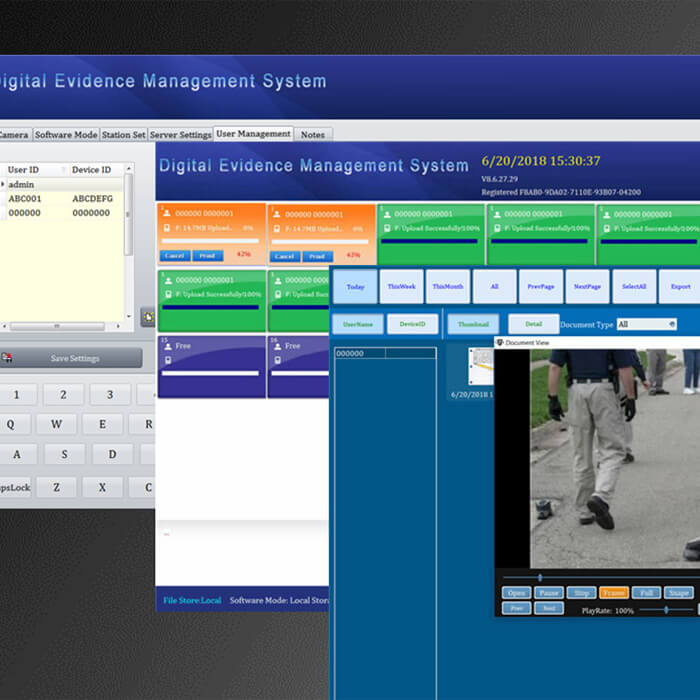This screenshot has width=700, height=700.
Task: Click the icon beside Save Settings
Action: click(8, 358)
